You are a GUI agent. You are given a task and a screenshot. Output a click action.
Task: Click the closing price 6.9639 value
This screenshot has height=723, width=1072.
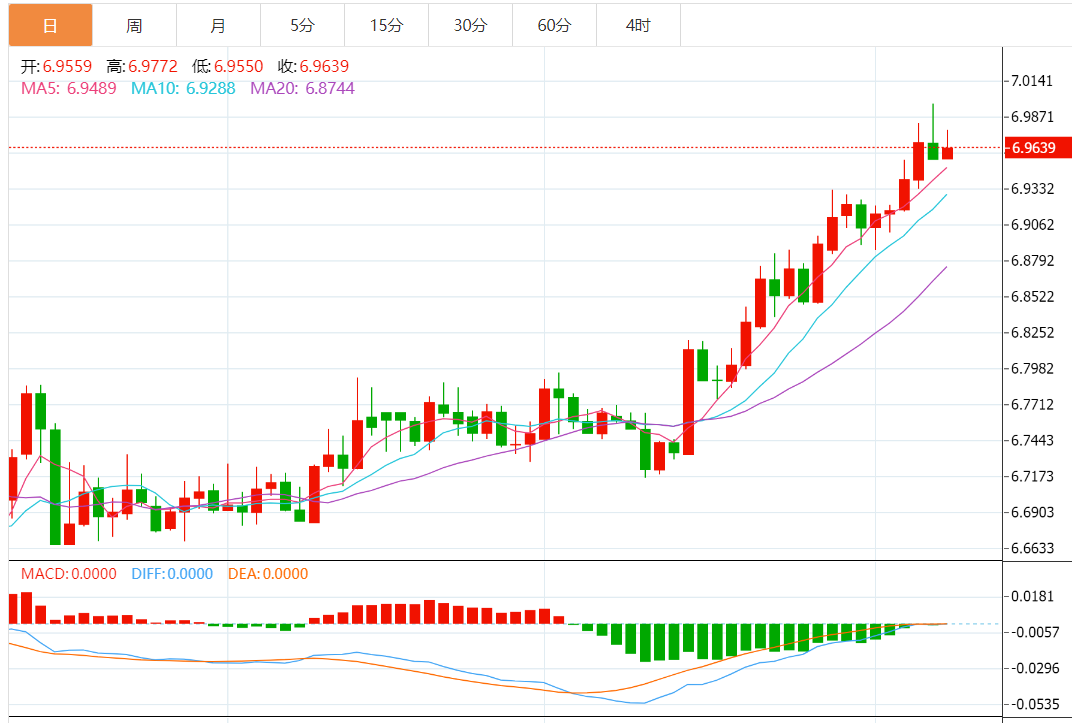(x=324, y=66)
